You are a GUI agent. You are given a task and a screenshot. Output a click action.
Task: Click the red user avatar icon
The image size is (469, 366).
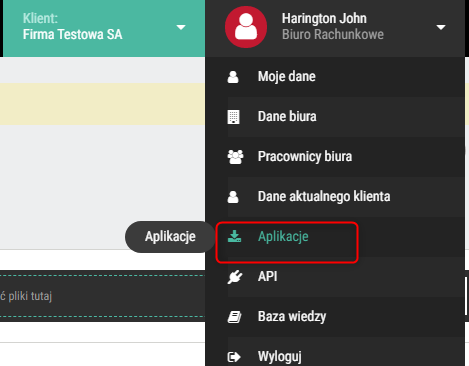coord(246,27)
